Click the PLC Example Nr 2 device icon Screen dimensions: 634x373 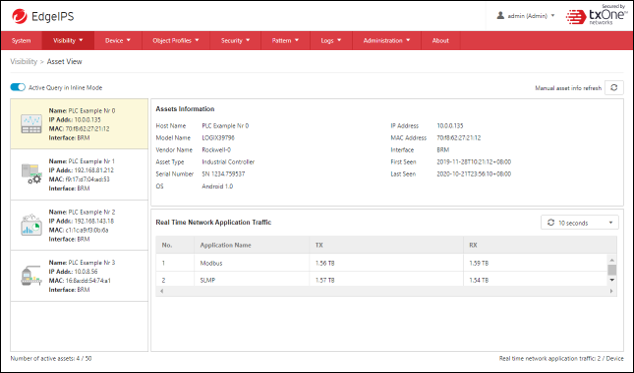click(31, 225)
